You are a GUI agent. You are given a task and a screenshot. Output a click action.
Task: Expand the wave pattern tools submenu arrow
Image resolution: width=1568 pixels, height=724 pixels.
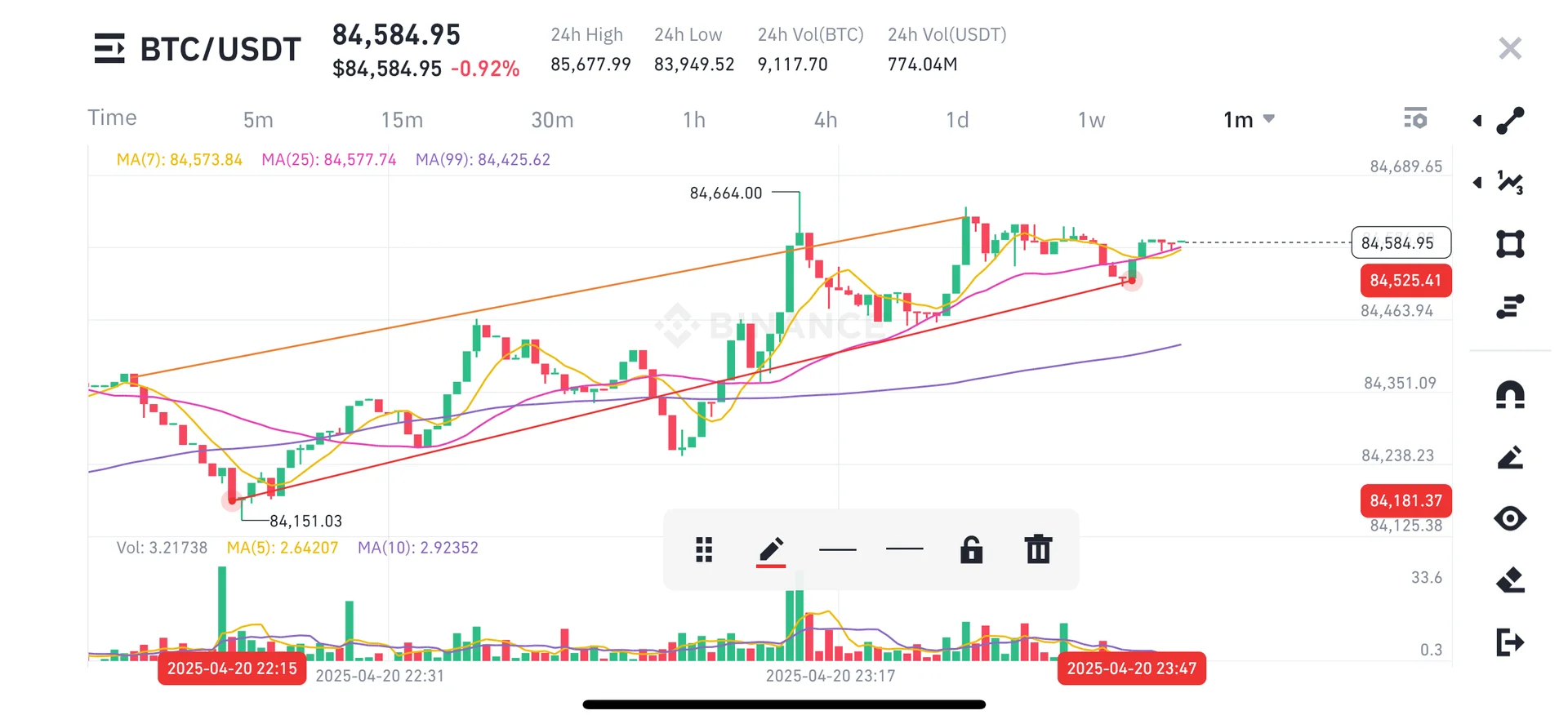[1477, 182]
